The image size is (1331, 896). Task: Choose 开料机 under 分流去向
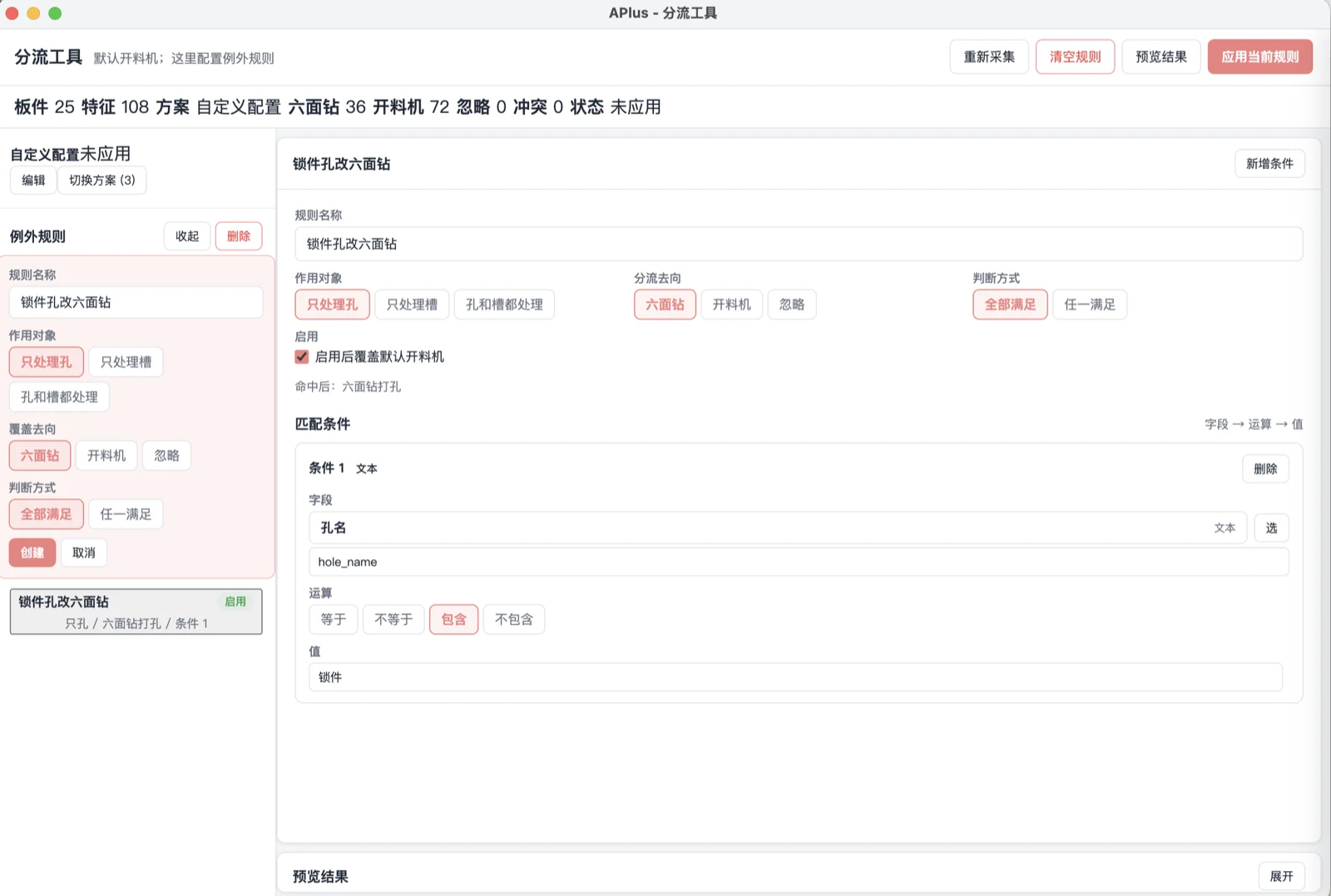point(732,304)
